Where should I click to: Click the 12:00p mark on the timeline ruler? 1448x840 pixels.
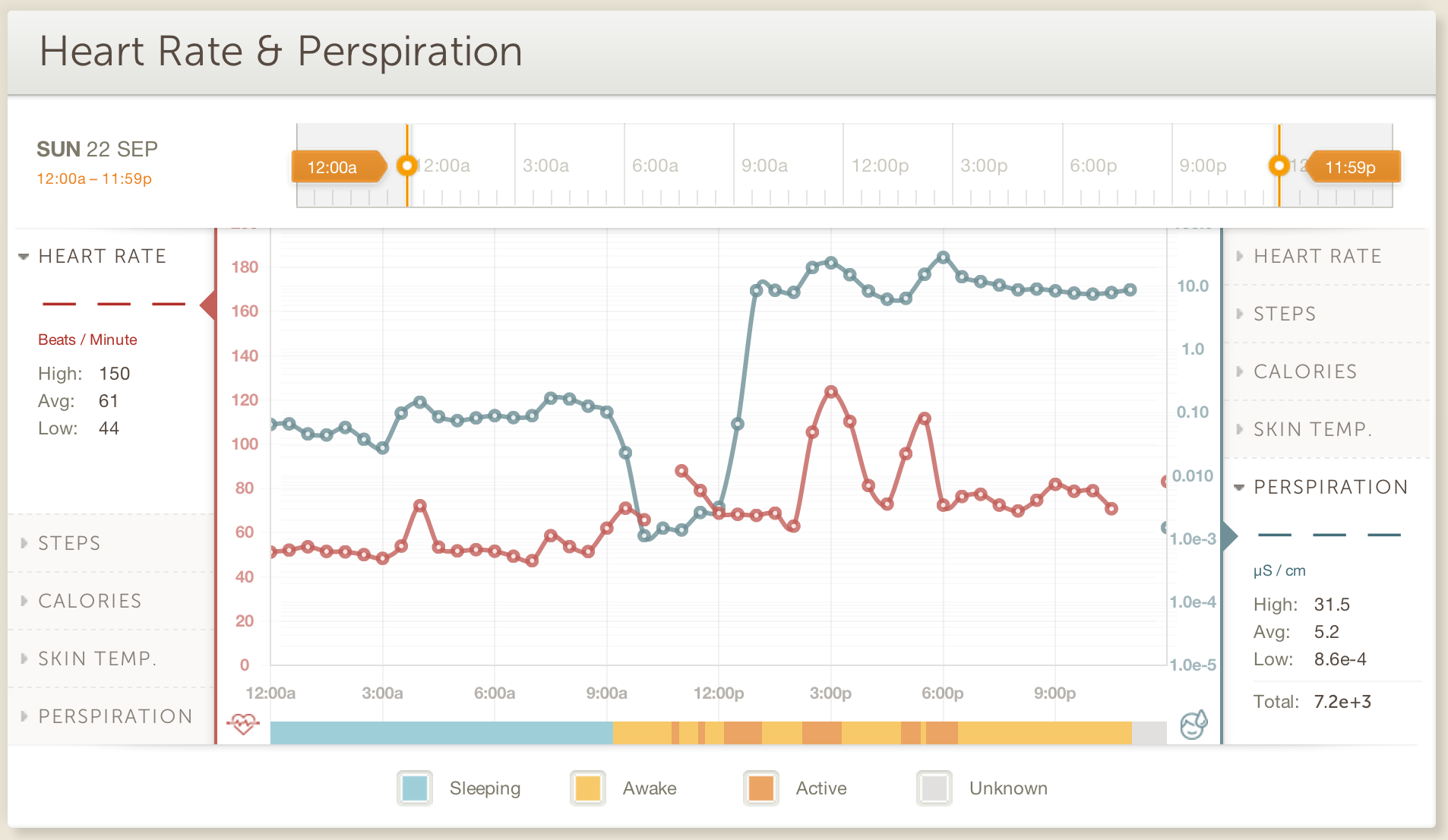pos(880,166)
